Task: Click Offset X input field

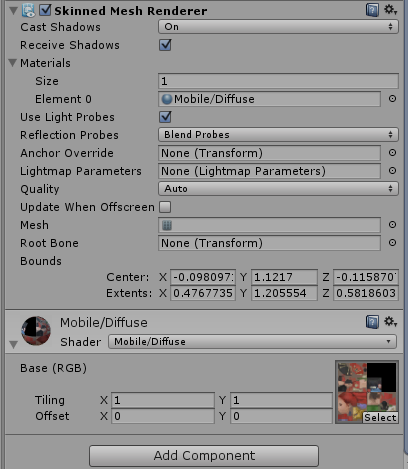Action: click(163, 416)
